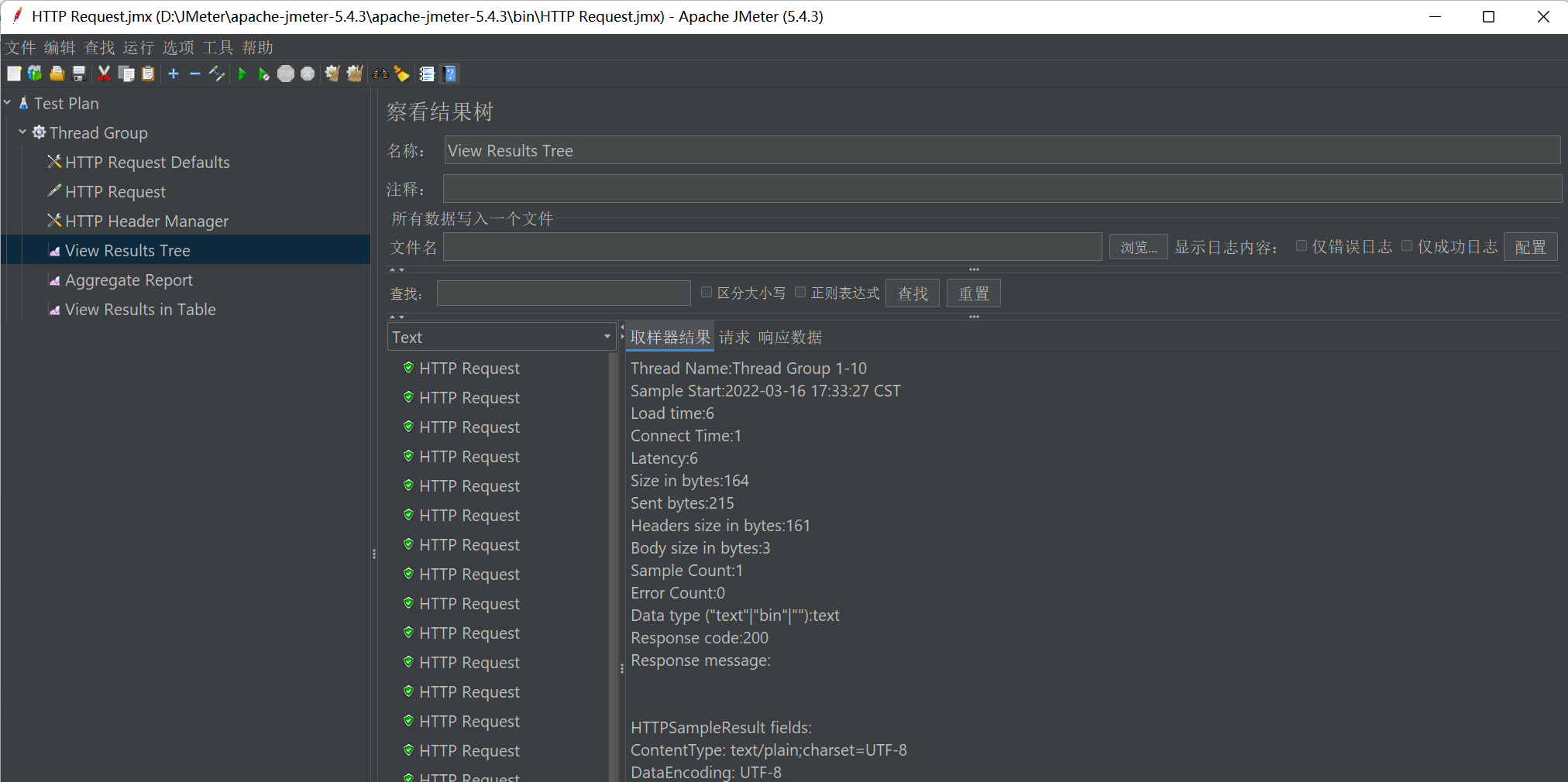Click Test Plan flask icon
This screenshot has width=1568, height=782.
pyautogui.click(x=23, y=103)
